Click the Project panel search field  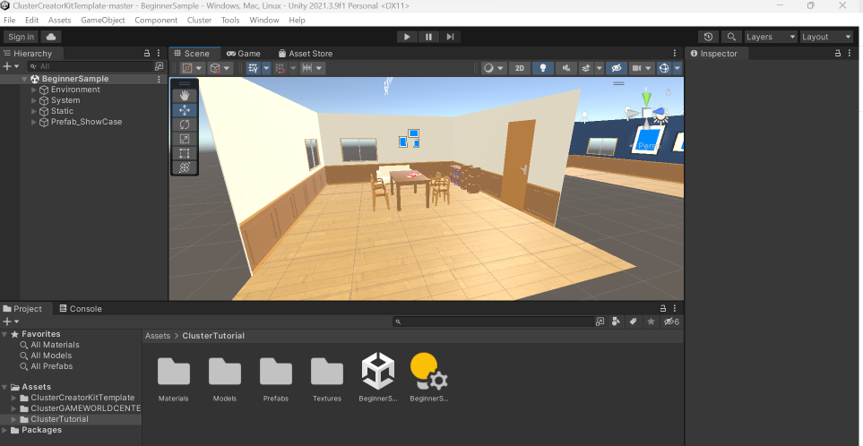(x=497, y=322)
